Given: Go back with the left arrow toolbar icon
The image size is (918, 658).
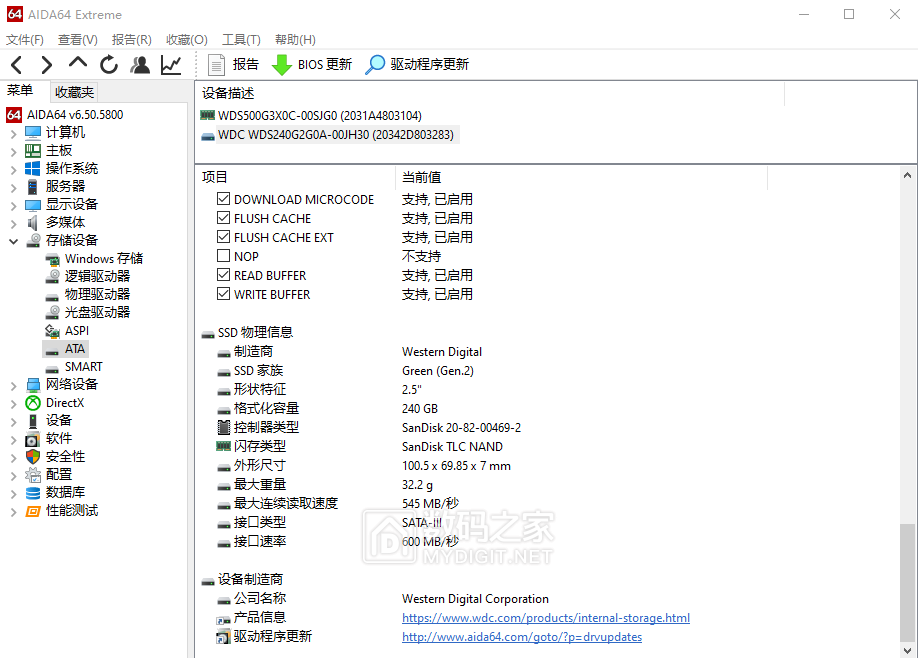Looking at the screenshot, I should click(16, 64).
